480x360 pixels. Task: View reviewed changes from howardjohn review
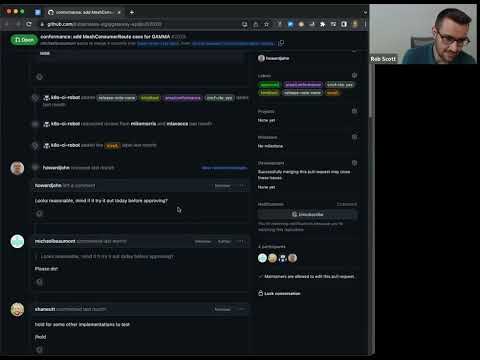(224, 168)
